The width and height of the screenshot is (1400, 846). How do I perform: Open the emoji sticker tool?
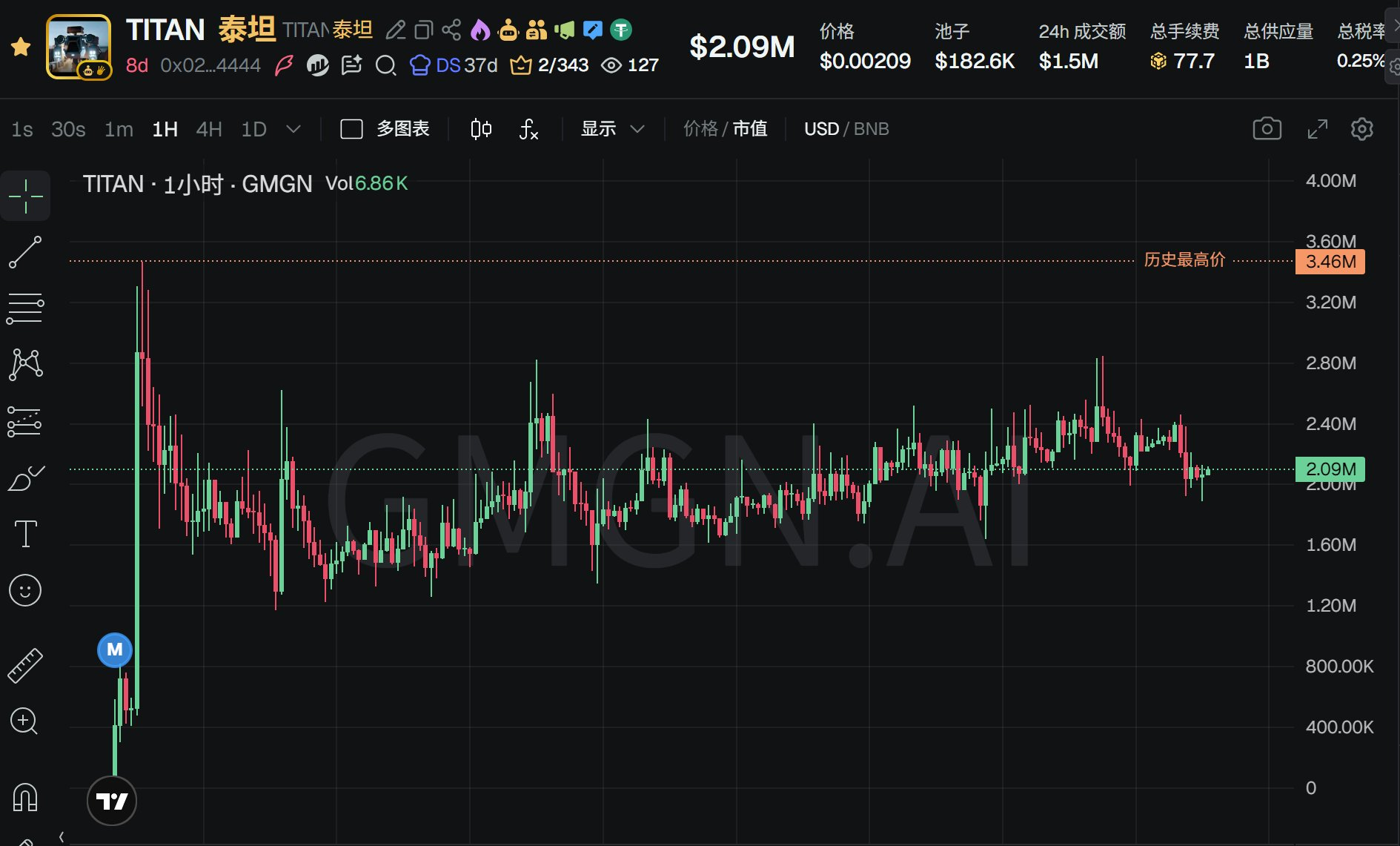25,590
